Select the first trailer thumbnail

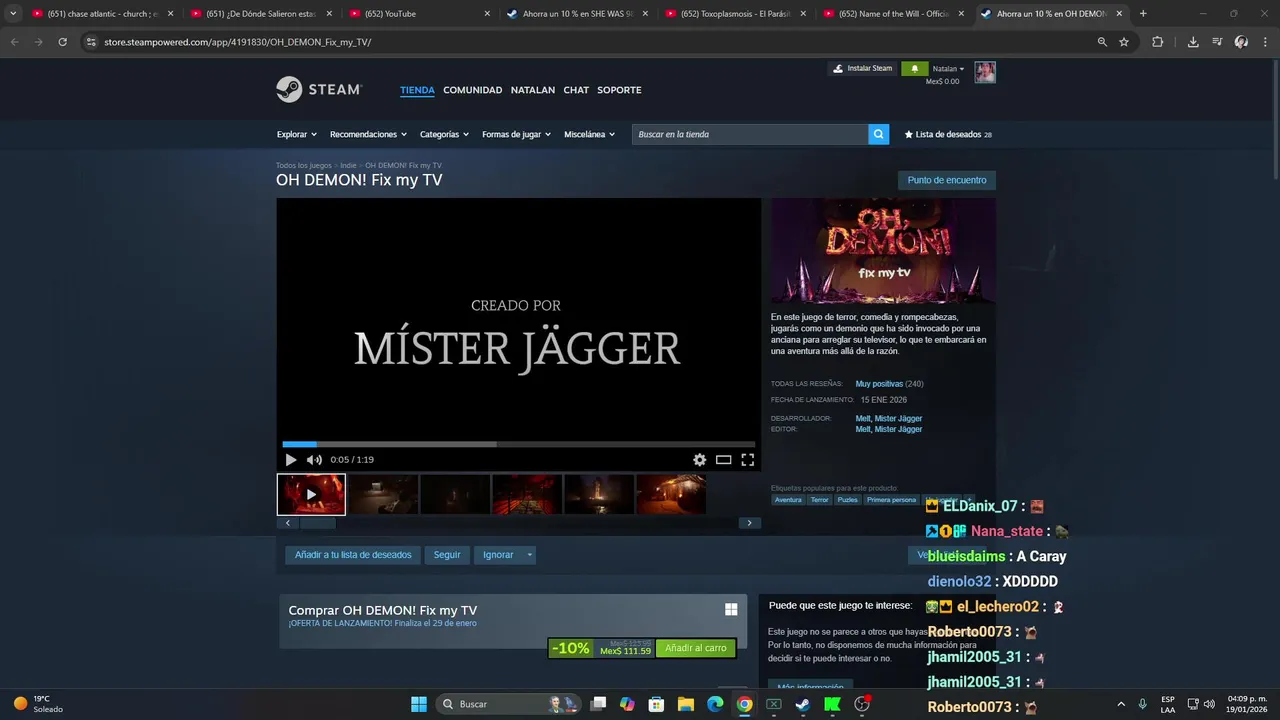[x=311, y=494]
